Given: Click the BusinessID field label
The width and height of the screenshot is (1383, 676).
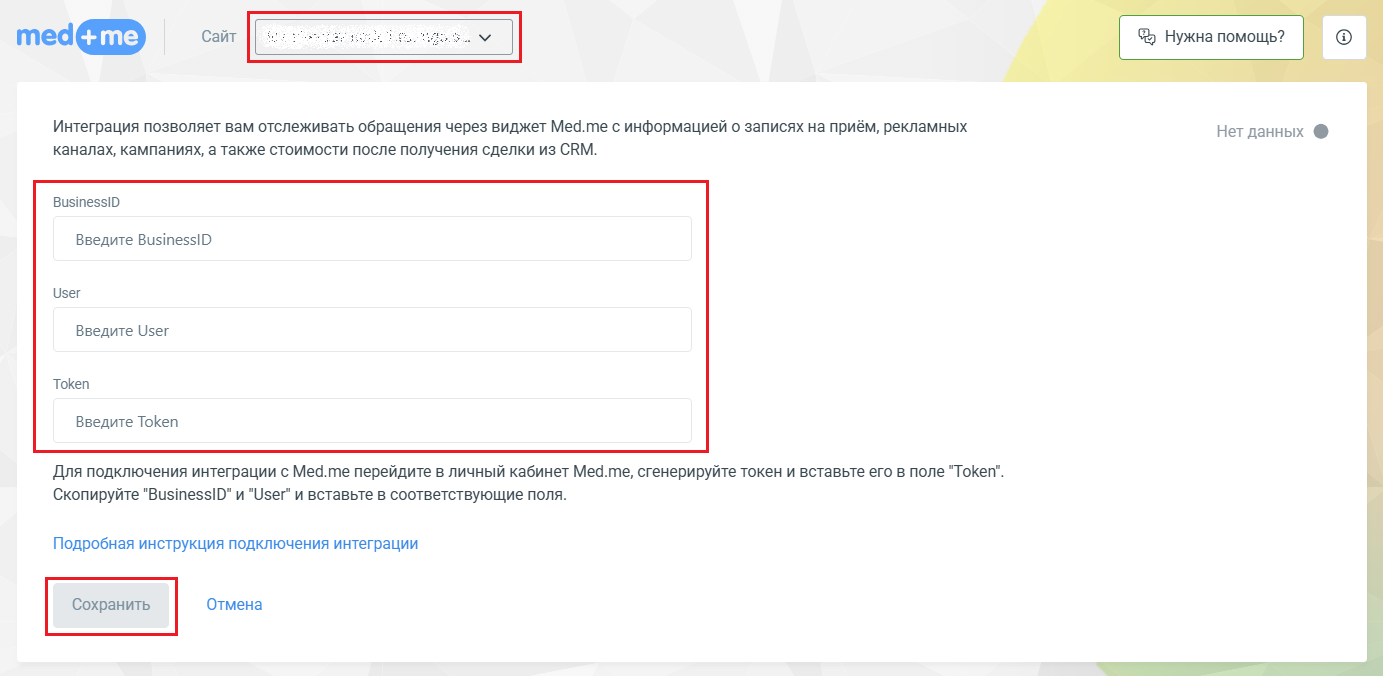Looking at the screenshot, I should (86, 202).
